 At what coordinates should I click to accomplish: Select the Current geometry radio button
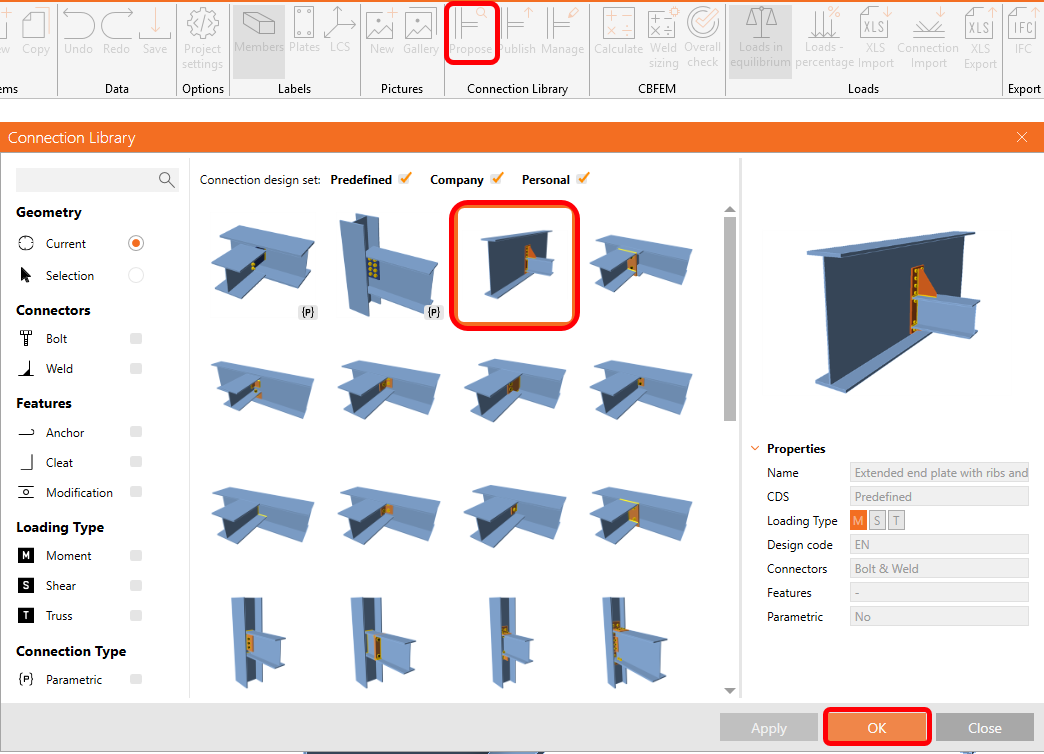click(x=136, y=243)
